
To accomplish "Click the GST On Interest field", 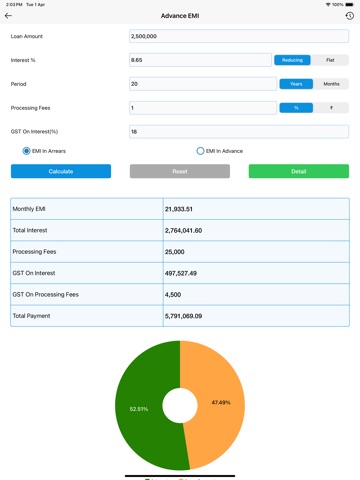I will [239, 132].
